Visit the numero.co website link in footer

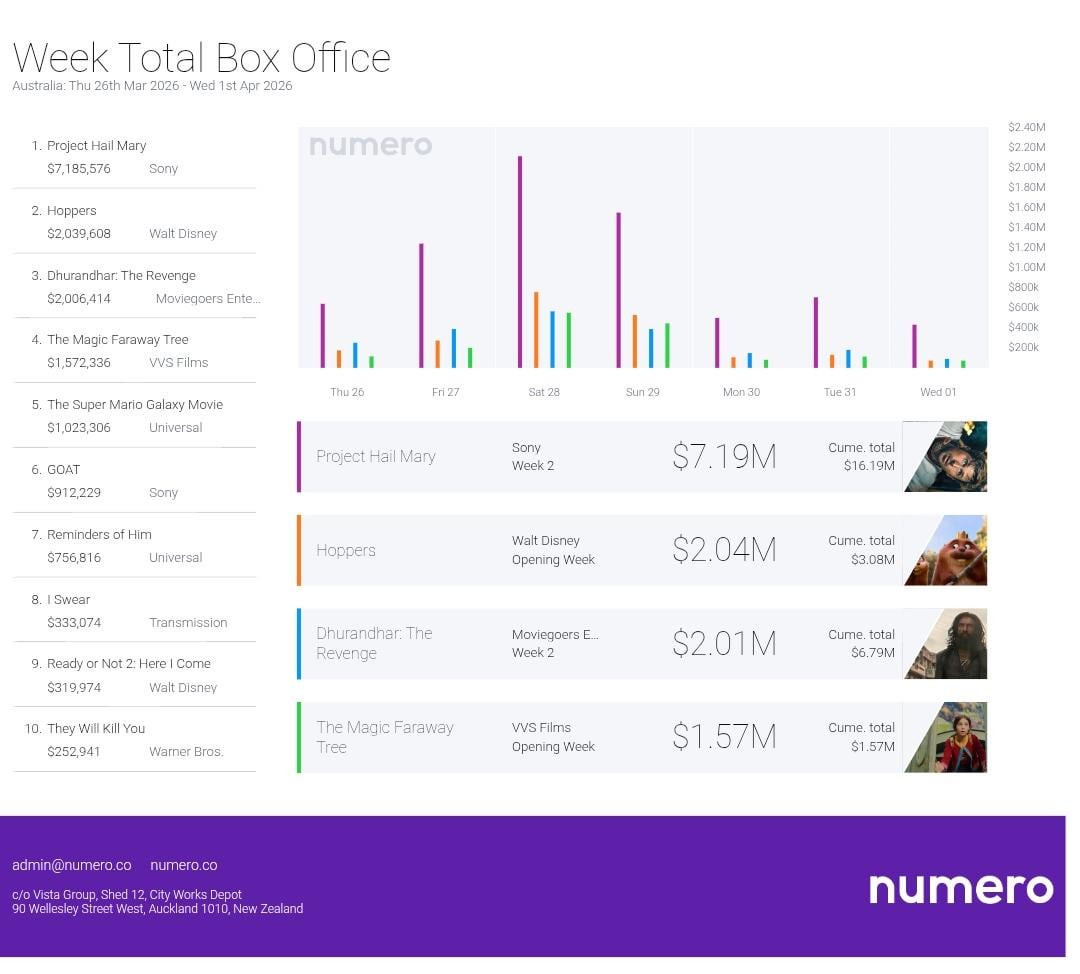[183, 865]
